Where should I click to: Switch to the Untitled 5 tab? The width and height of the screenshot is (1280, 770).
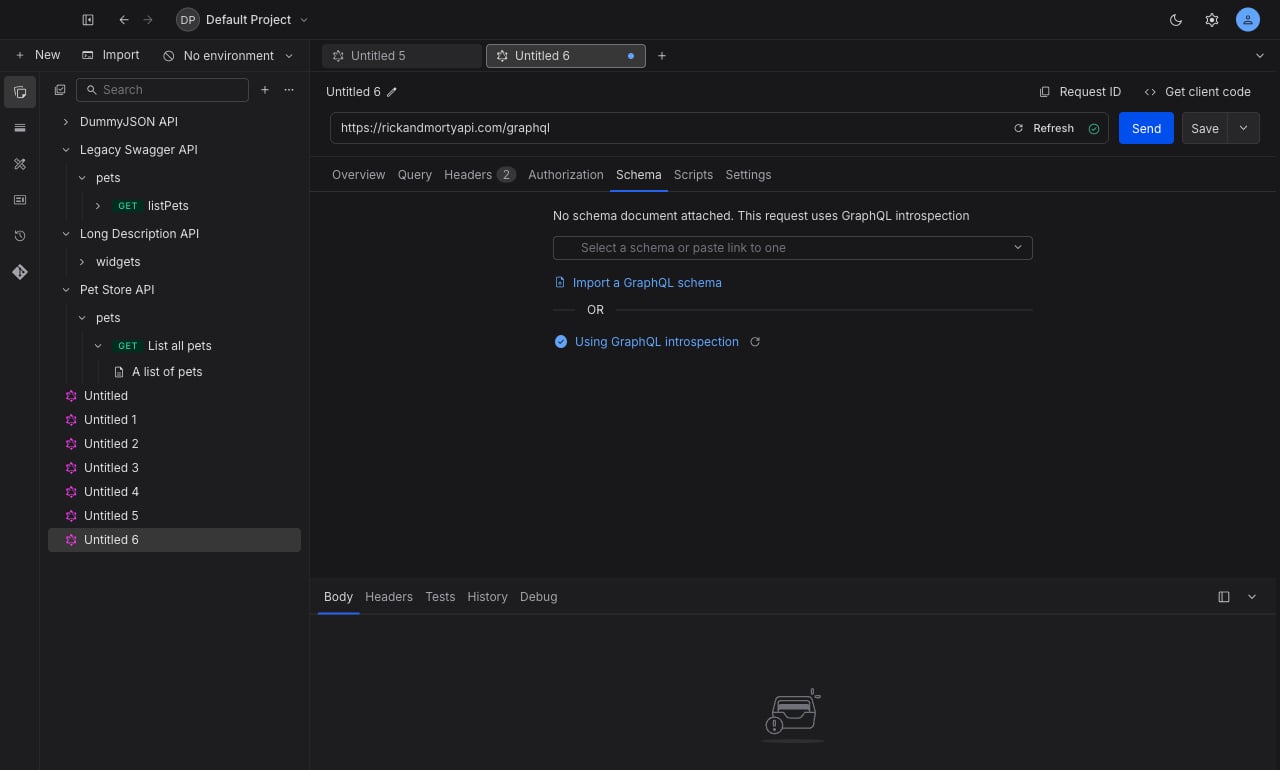402,56
